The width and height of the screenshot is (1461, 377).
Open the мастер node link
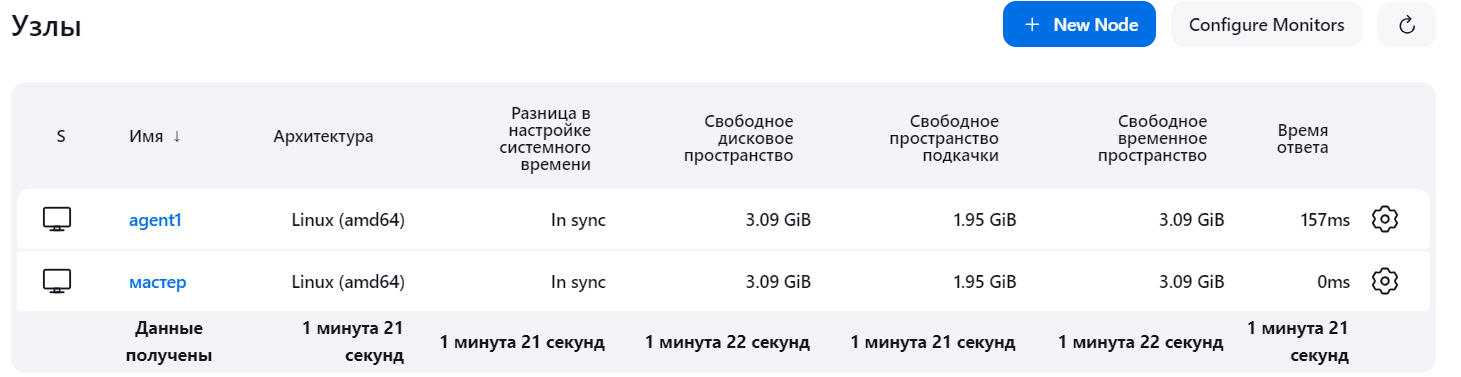(x=158, y=282)
